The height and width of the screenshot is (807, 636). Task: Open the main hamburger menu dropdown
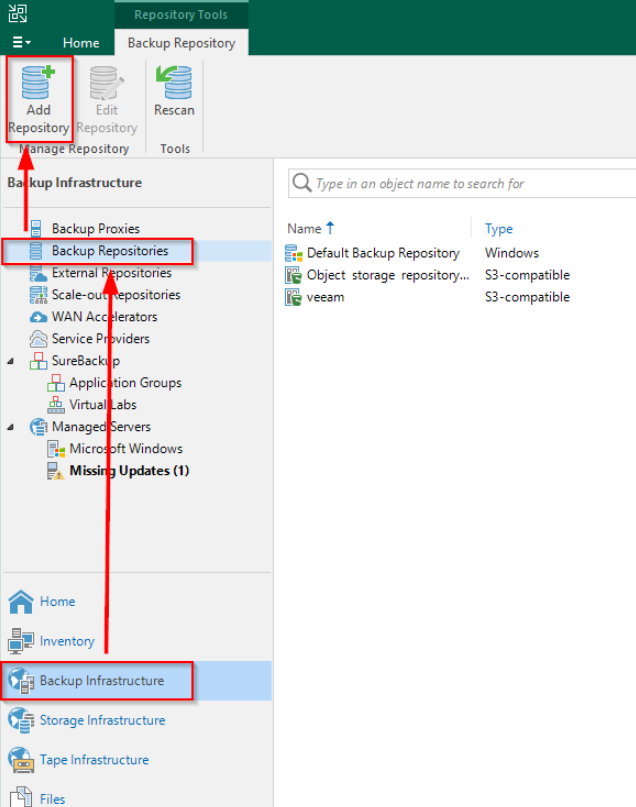(x=21, y=43)
